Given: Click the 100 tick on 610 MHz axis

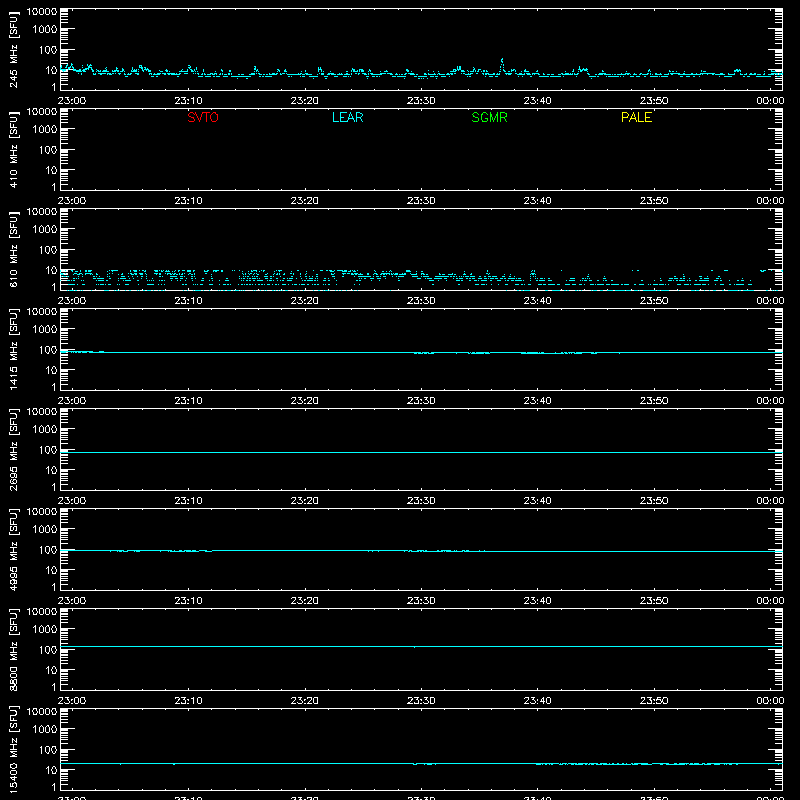Looking at the screenshot, I should click(x=48, y=250).
